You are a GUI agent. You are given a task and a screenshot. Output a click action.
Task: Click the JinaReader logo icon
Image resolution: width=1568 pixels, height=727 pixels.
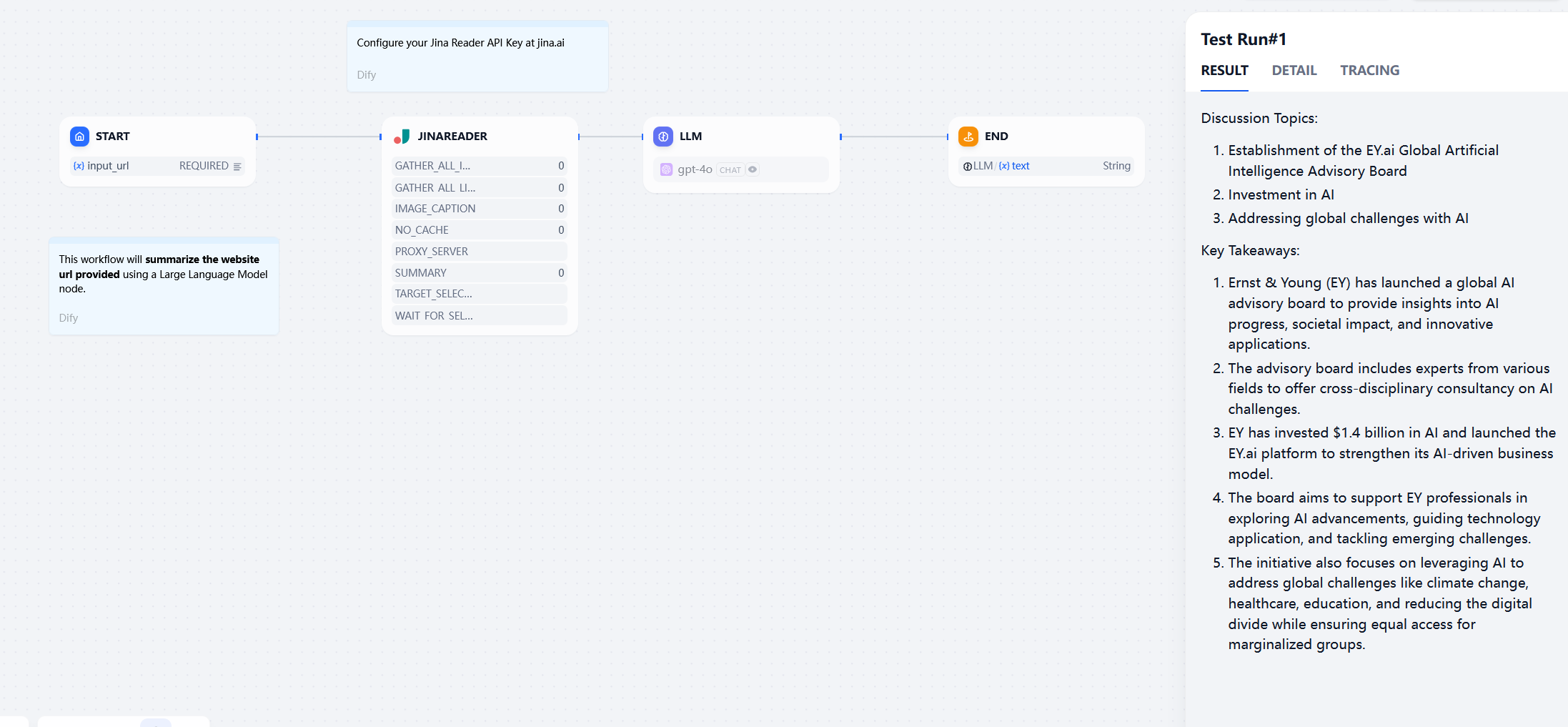(402, 137)
